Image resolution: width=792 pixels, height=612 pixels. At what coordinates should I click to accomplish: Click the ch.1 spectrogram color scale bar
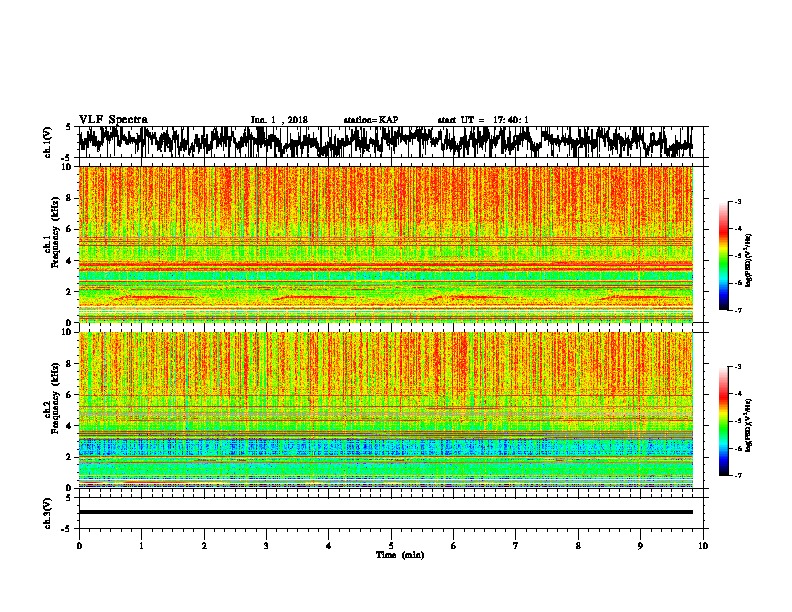coord(723,256)
